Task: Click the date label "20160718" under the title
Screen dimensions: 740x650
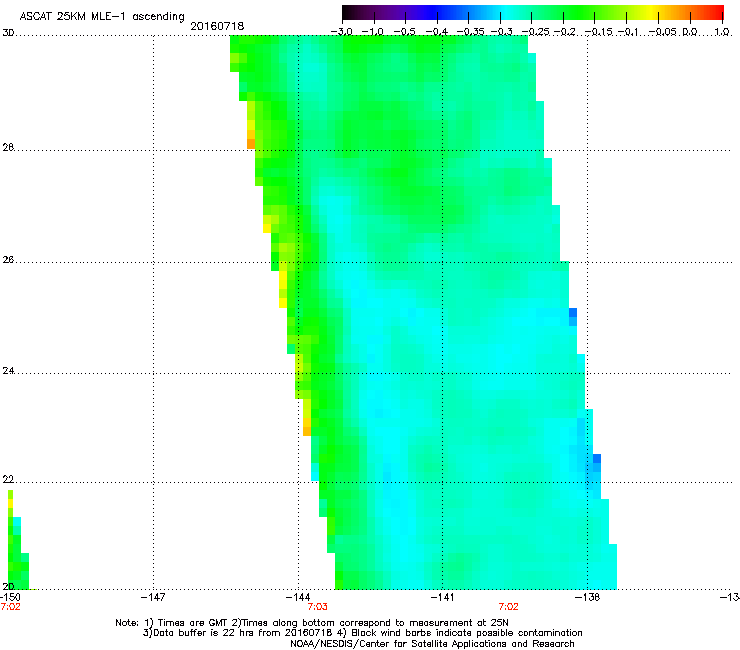Action: click(x=217, y=26)
